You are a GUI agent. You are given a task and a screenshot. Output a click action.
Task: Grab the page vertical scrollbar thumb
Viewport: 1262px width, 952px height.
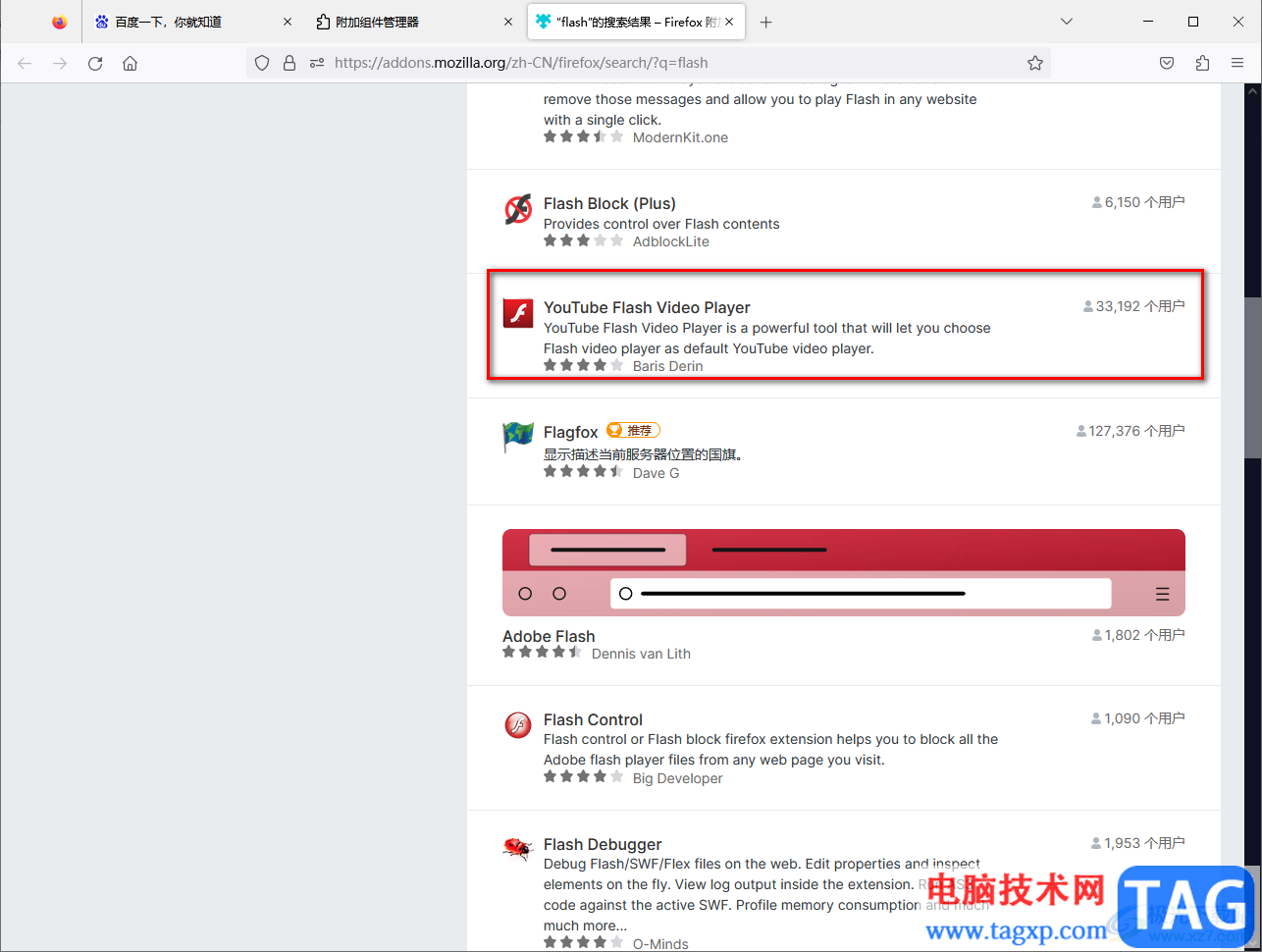1252,377
